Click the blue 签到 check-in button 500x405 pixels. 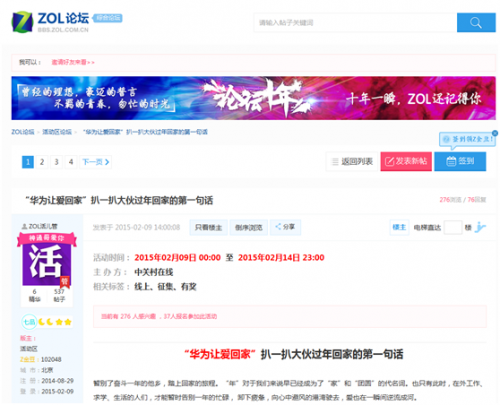coord(460,162)
